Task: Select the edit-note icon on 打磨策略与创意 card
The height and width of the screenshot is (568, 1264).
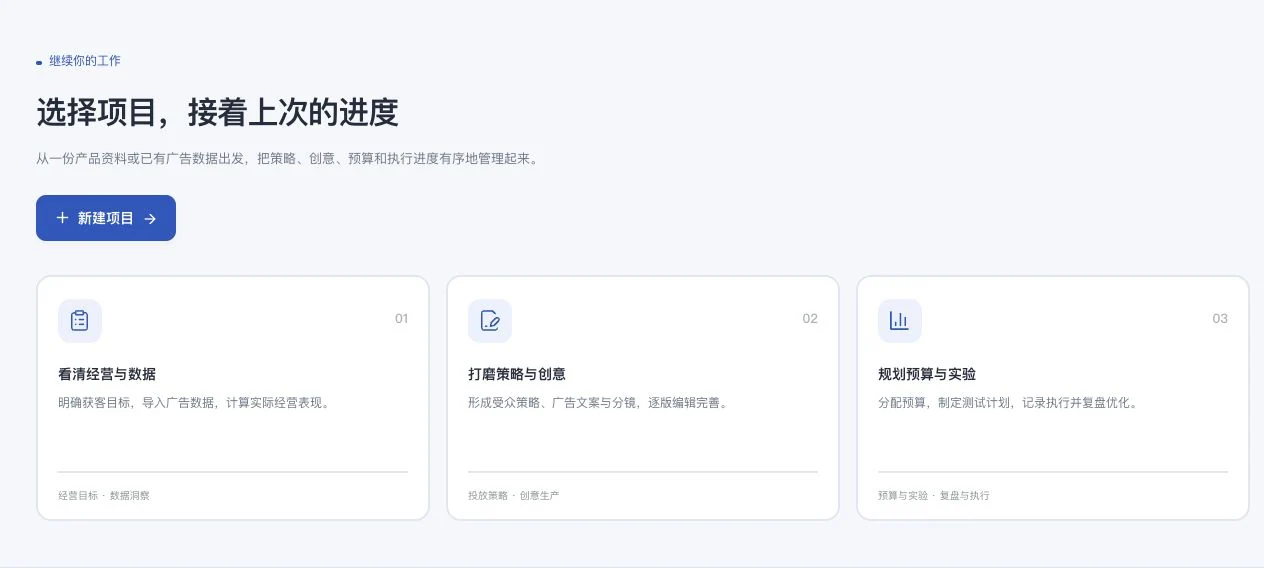Action: click(x=490, y=321)
